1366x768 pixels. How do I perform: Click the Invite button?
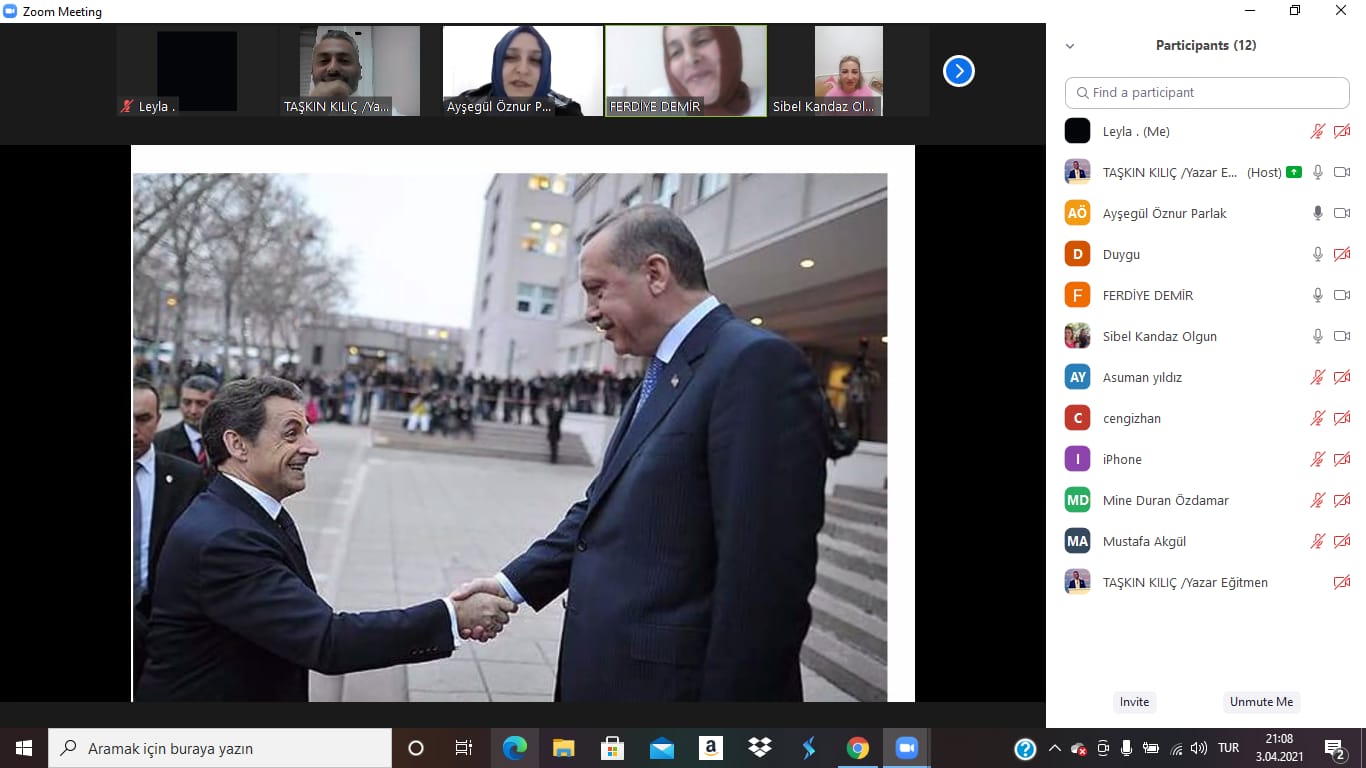[x=1134, y=702]
